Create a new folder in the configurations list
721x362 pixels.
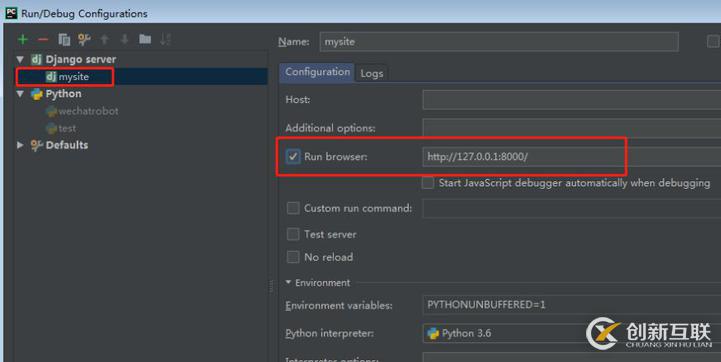(145, 39)
